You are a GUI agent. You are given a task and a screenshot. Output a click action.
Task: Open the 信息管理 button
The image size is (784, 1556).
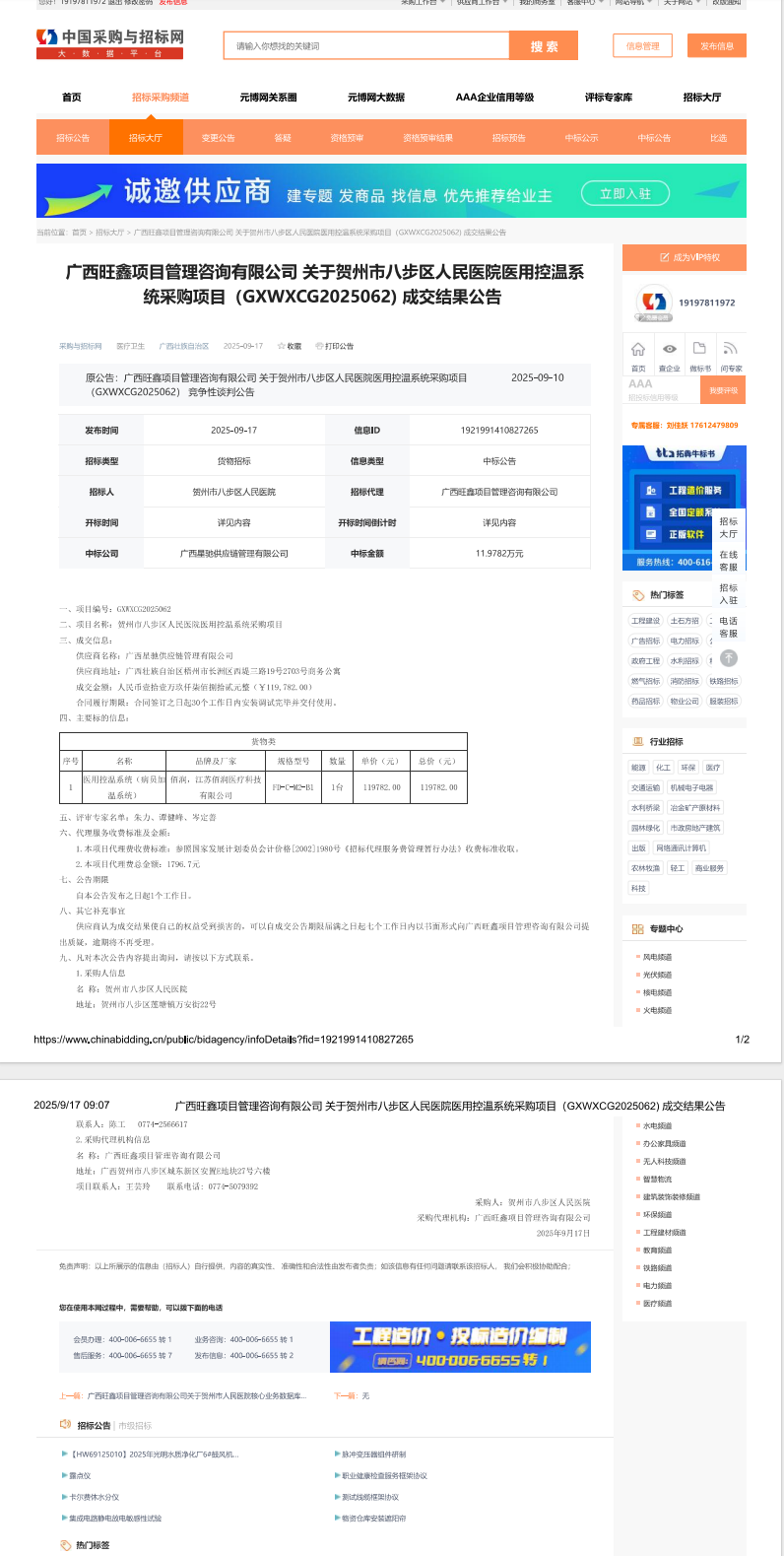pyautogui.click(x=643, y=46)
